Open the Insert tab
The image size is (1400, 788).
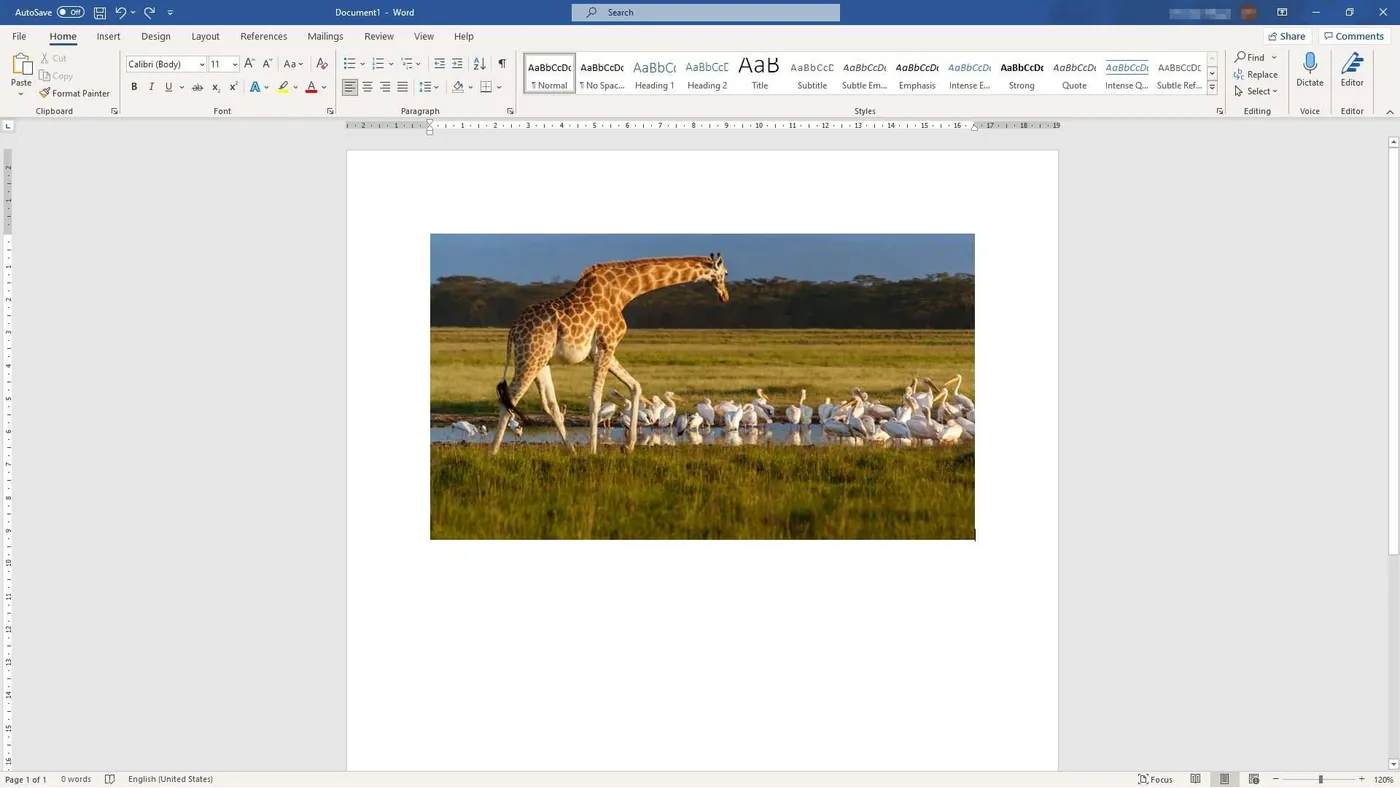[108, 36]
